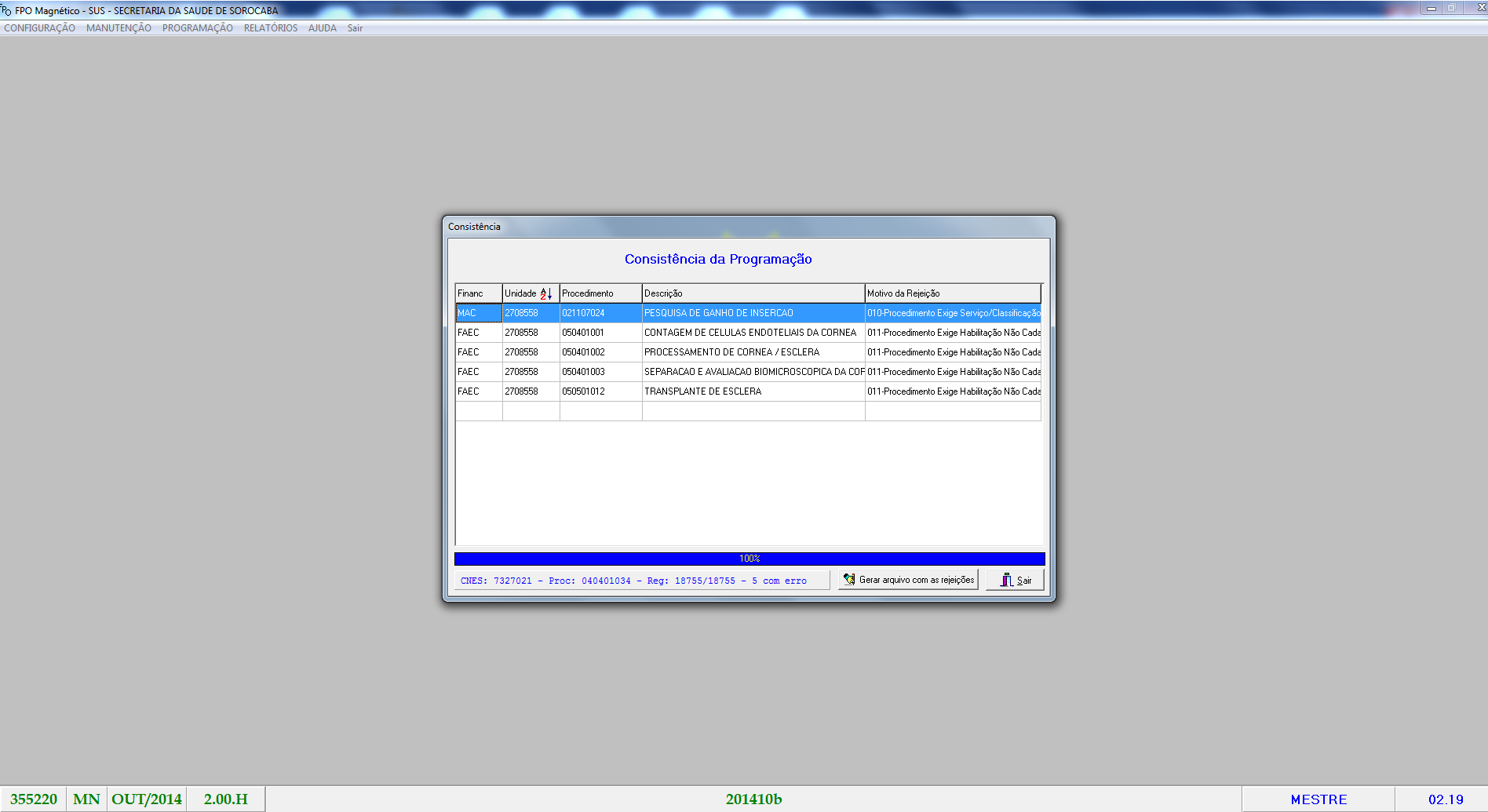Click Sair in the menu bar
The image size is (1488, 812).
pyautogui.click(x=355, y=27)
